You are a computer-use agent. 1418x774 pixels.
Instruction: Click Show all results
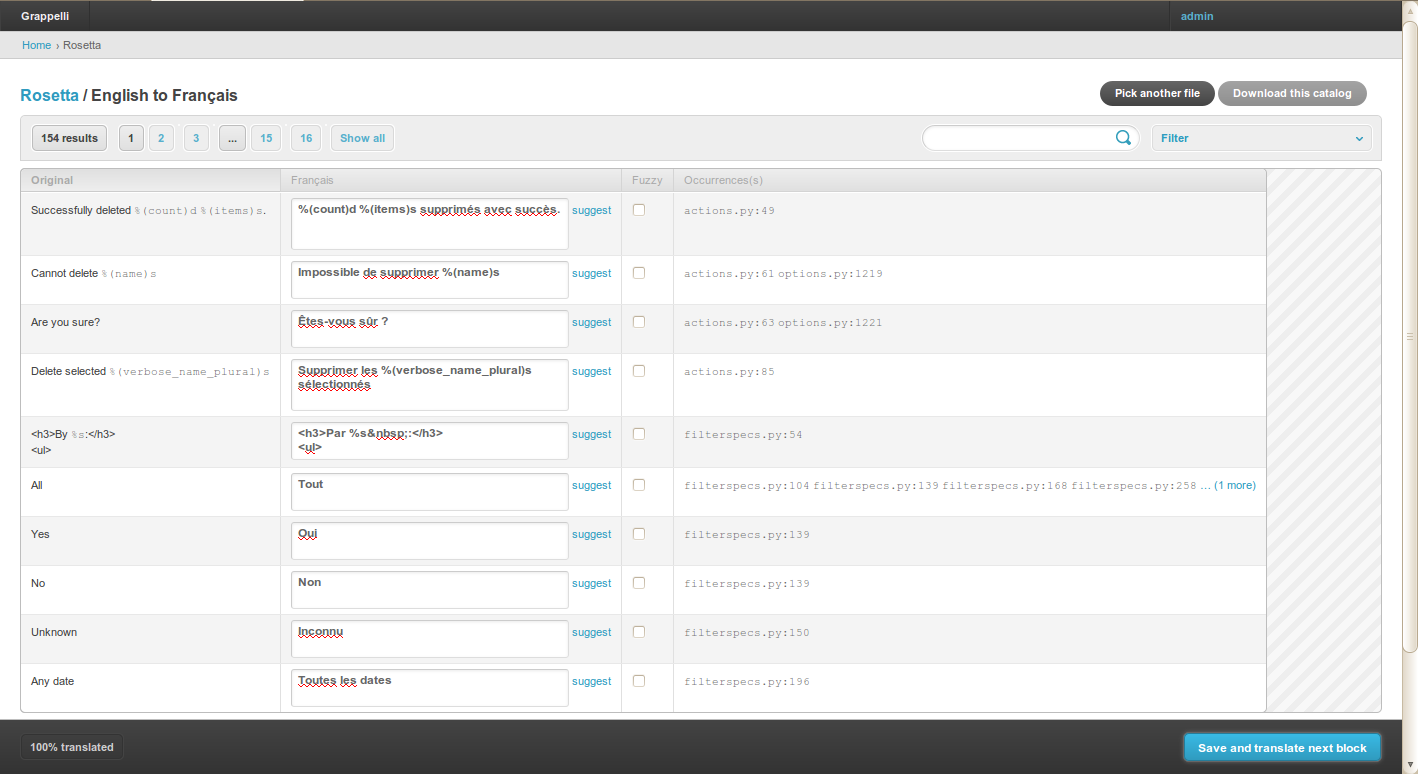(362, 138)
